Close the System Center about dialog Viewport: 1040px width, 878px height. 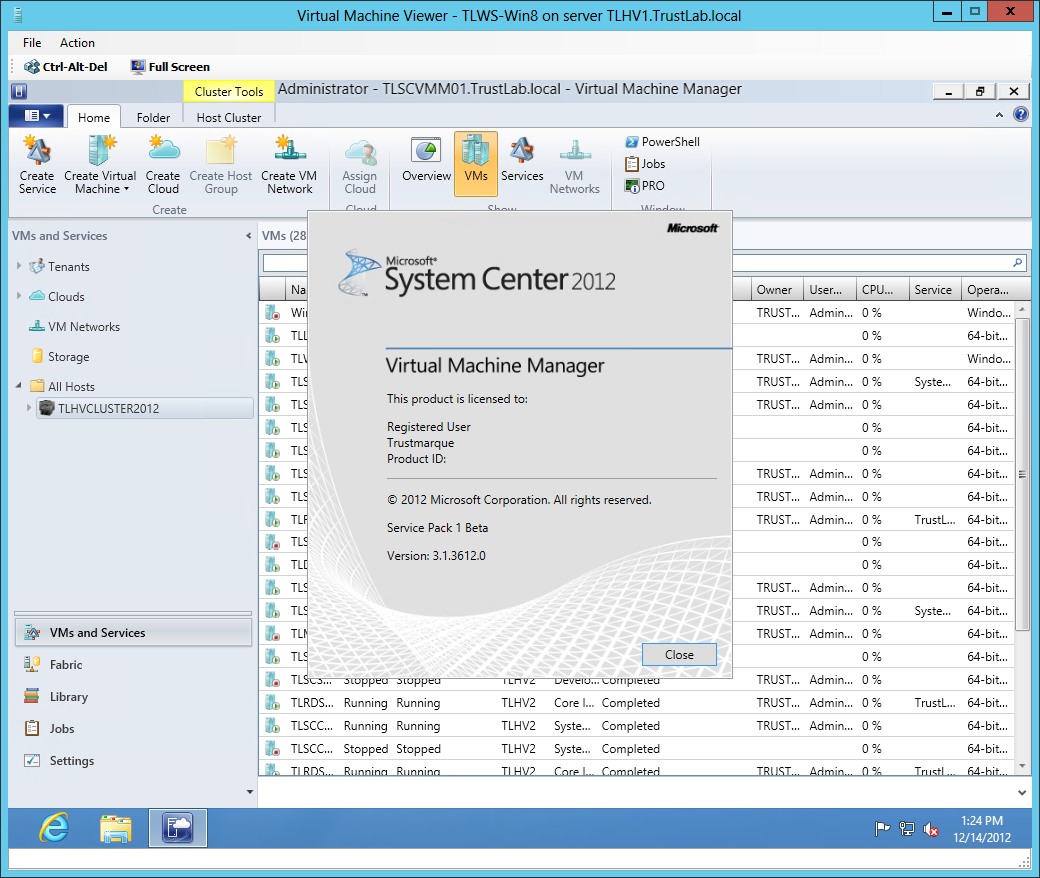[x=679, y=654]
